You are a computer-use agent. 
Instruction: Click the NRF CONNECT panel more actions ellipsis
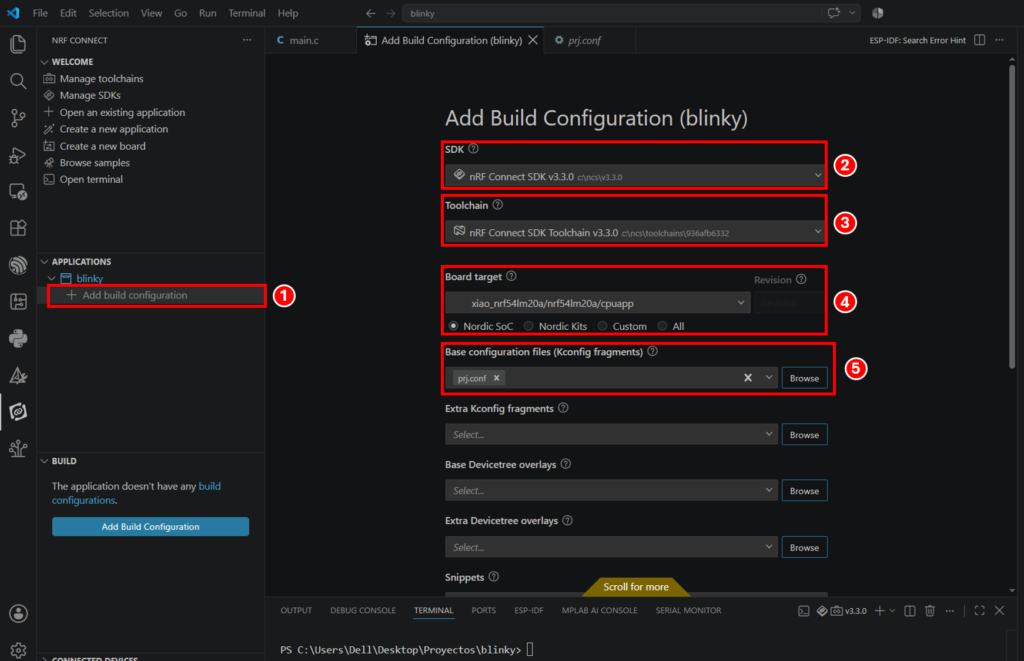tap(247, 40)
